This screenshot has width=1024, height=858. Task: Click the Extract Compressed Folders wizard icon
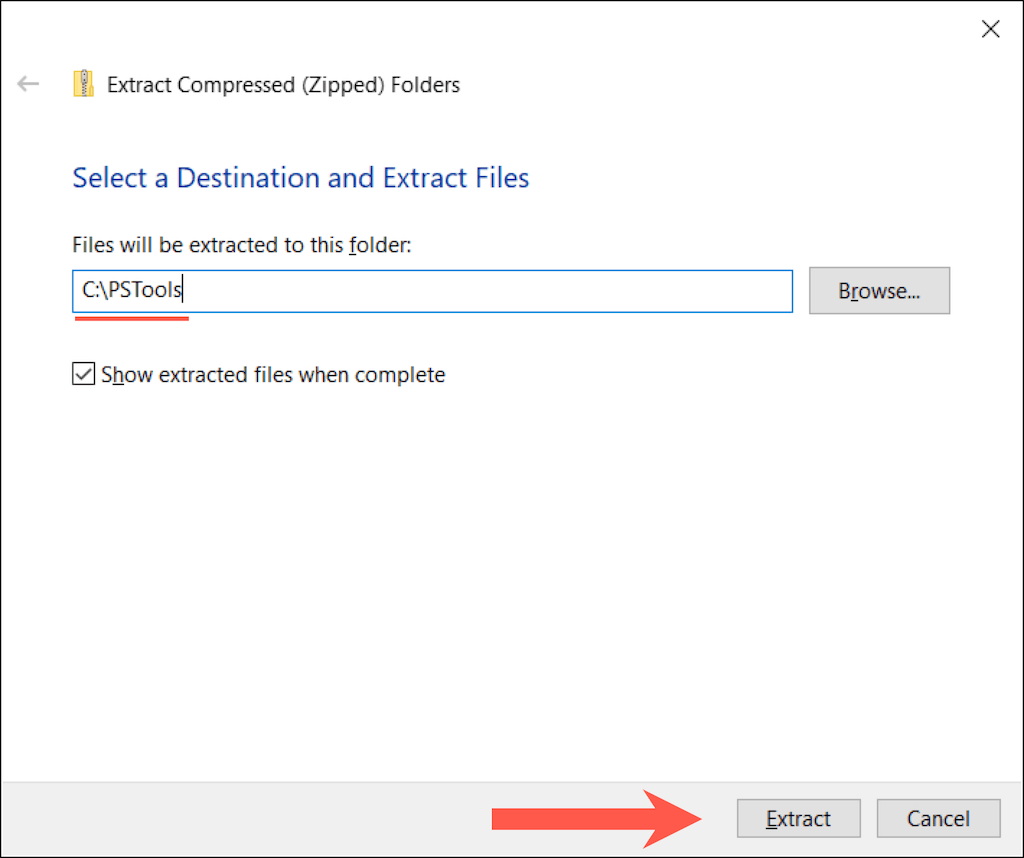(85, 84)
